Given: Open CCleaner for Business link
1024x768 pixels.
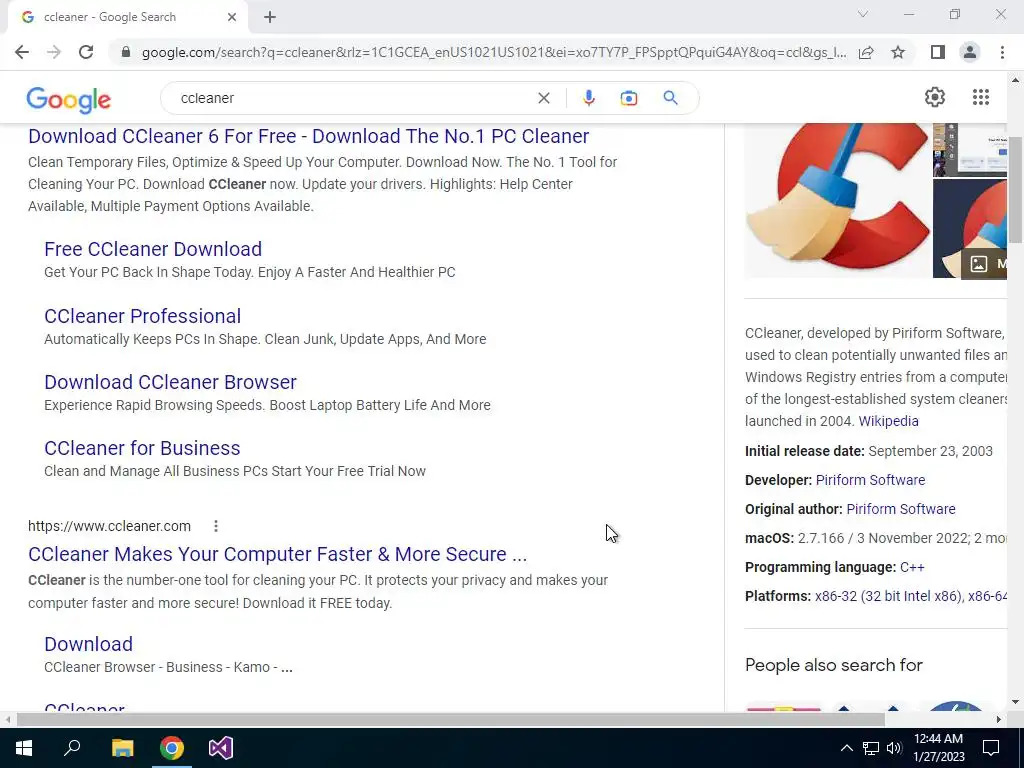Looking at the screenshot, I should pyautogui.click(x=142, y=448).
